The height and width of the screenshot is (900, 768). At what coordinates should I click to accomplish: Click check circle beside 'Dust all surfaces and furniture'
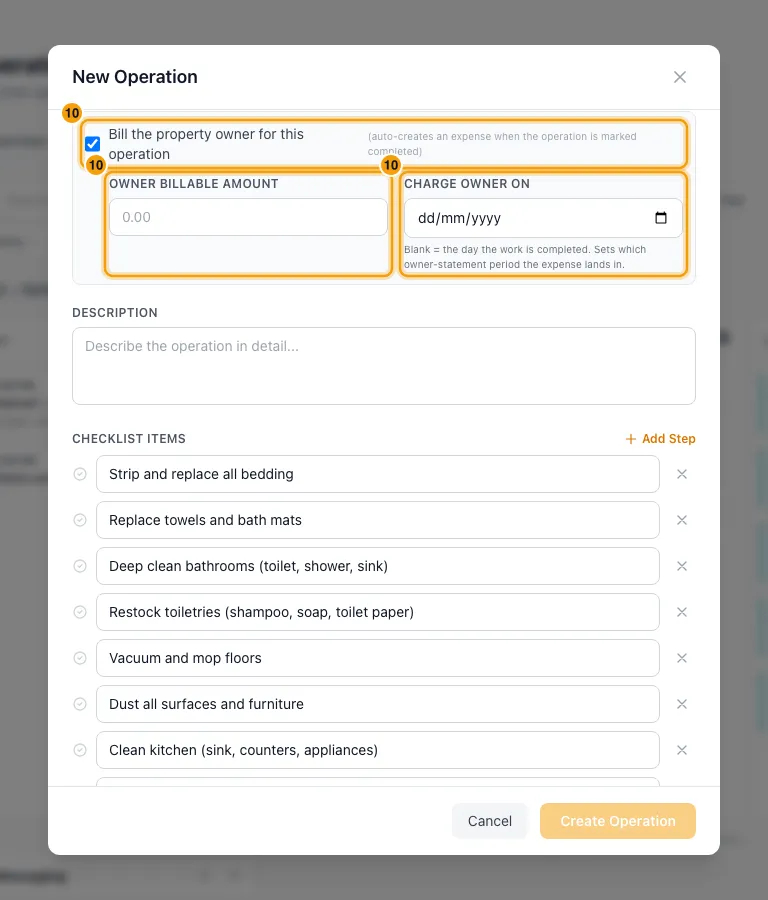point(80,704)
